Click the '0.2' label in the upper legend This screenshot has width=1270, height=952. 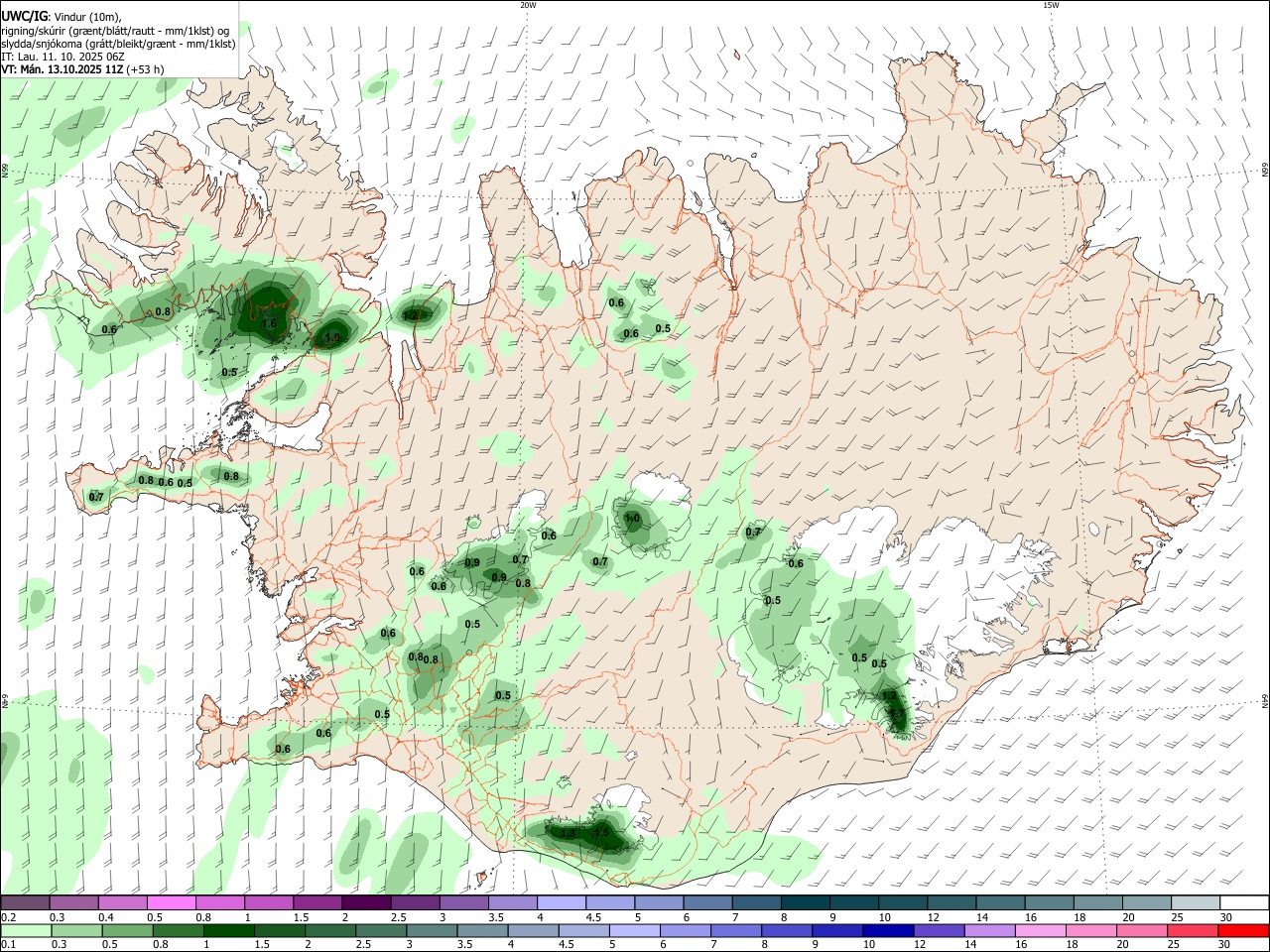[8, 917]
